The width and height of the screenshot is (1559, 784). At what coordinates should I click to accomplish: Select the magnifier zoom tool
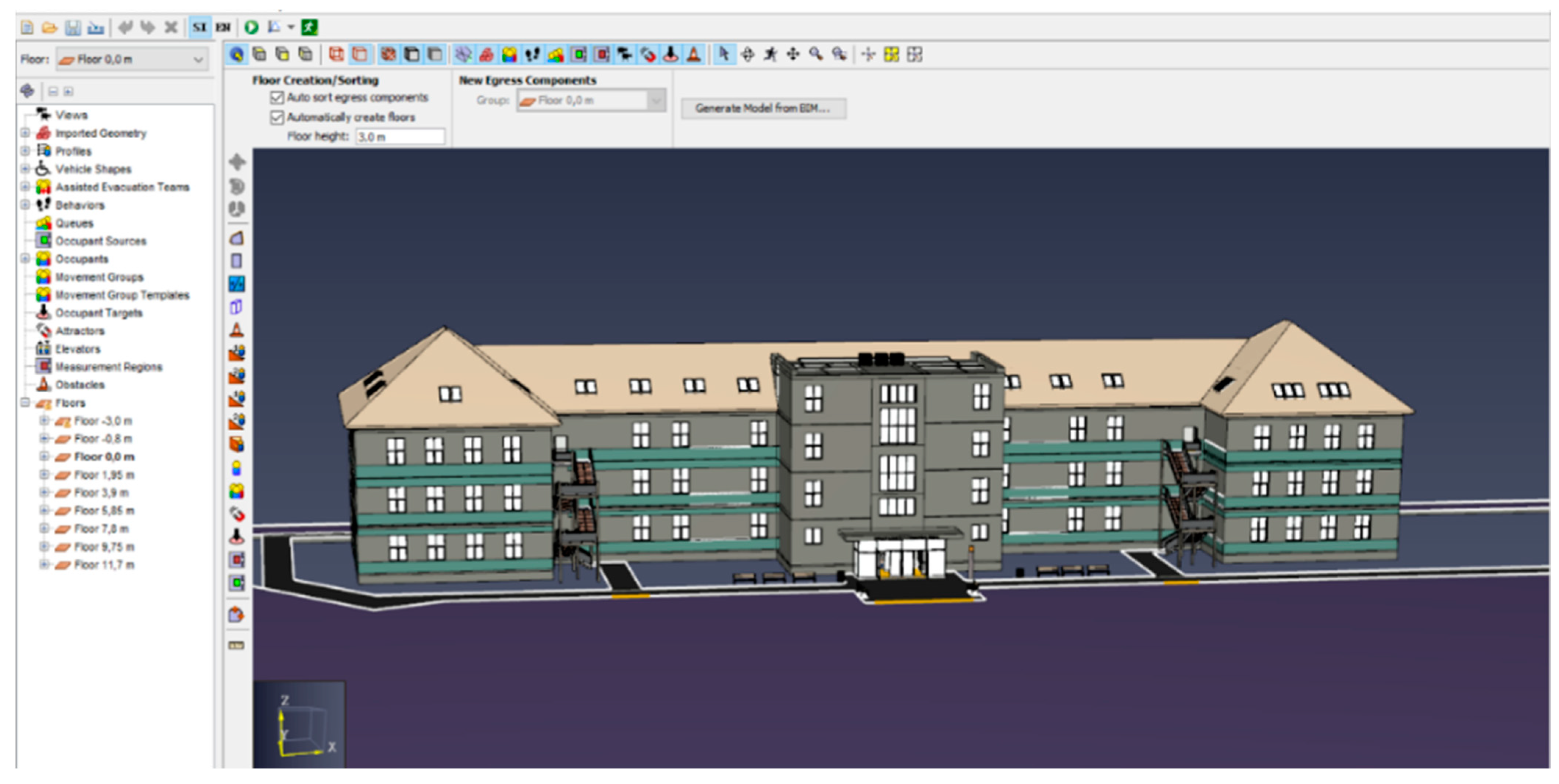click(x=816, y=54)
